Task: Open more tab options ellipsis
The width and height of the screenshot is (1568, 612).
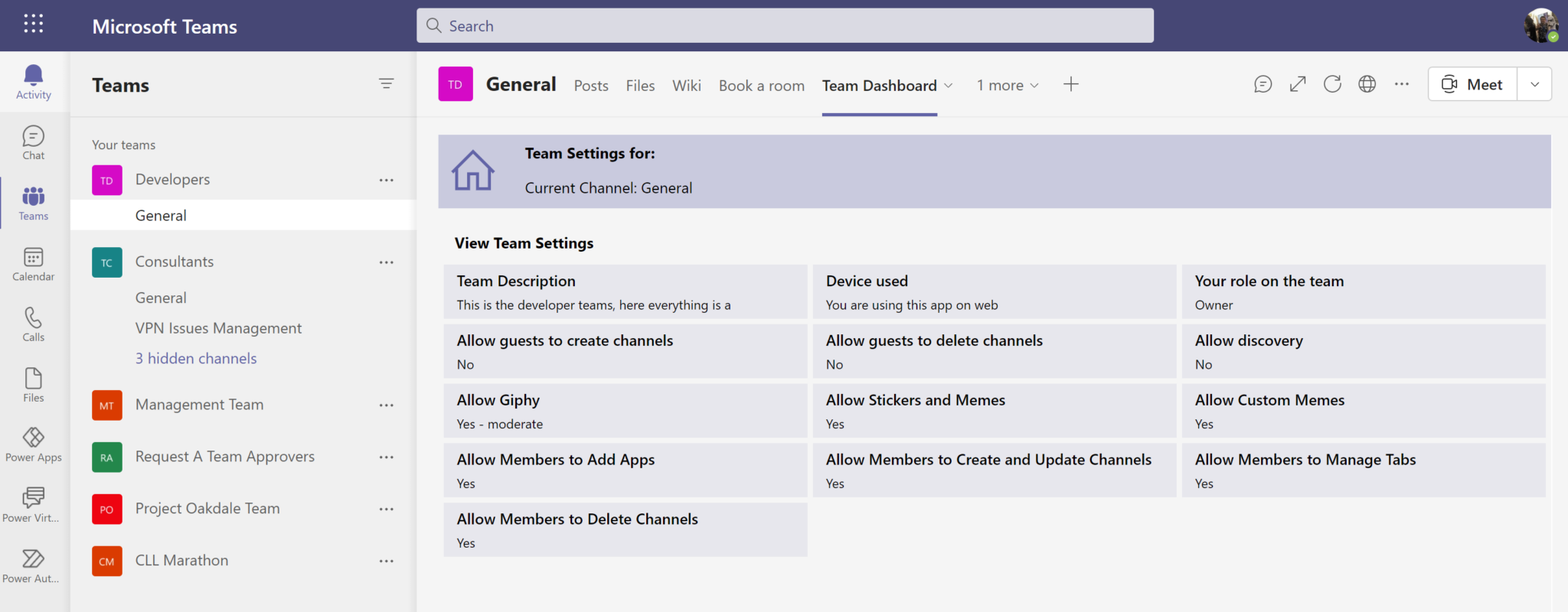Action: 1402,84
